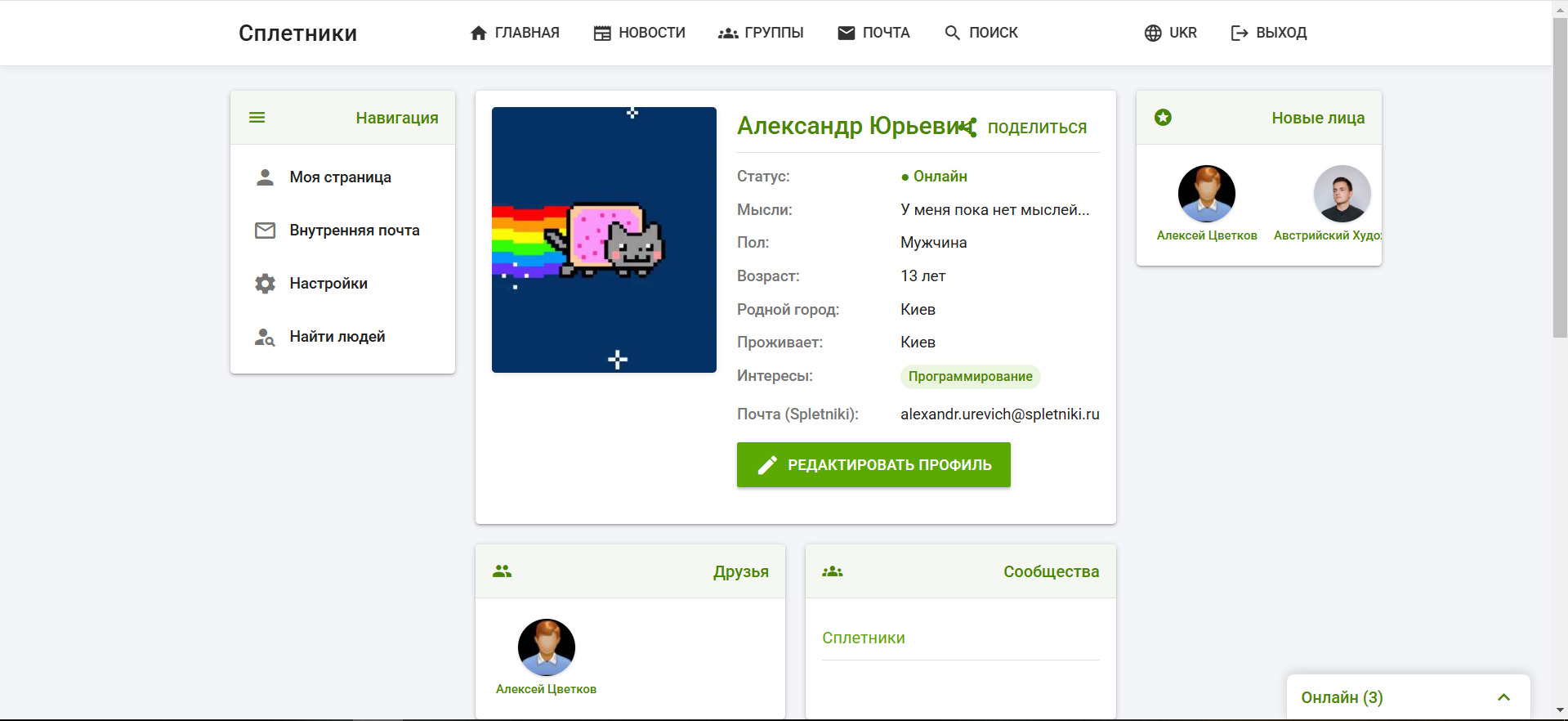Click the Программирование interest tag
Screen dimensions: 1568x721
(x=970, y=377)
